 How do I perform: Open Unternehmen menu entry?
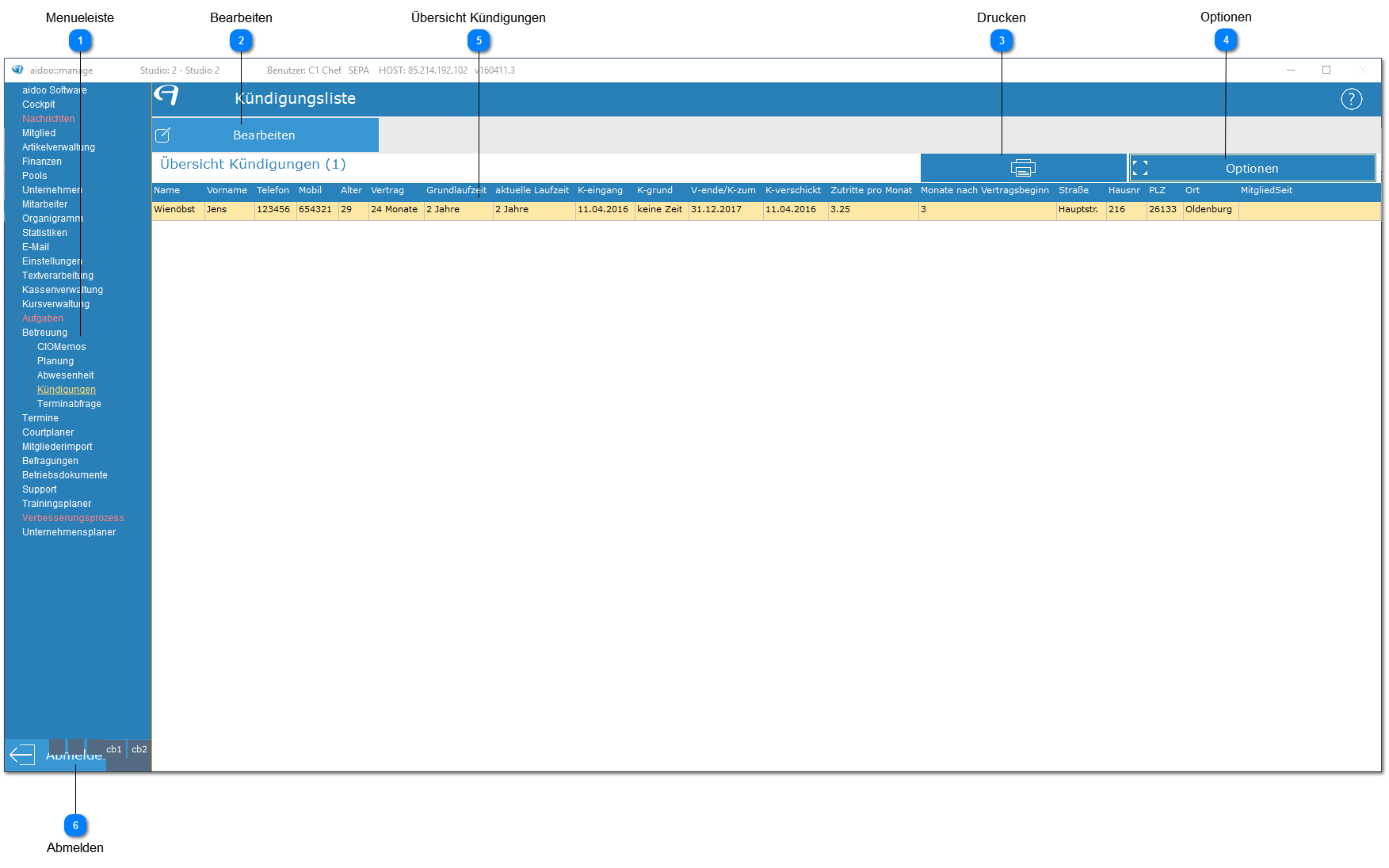coord(52,190)
